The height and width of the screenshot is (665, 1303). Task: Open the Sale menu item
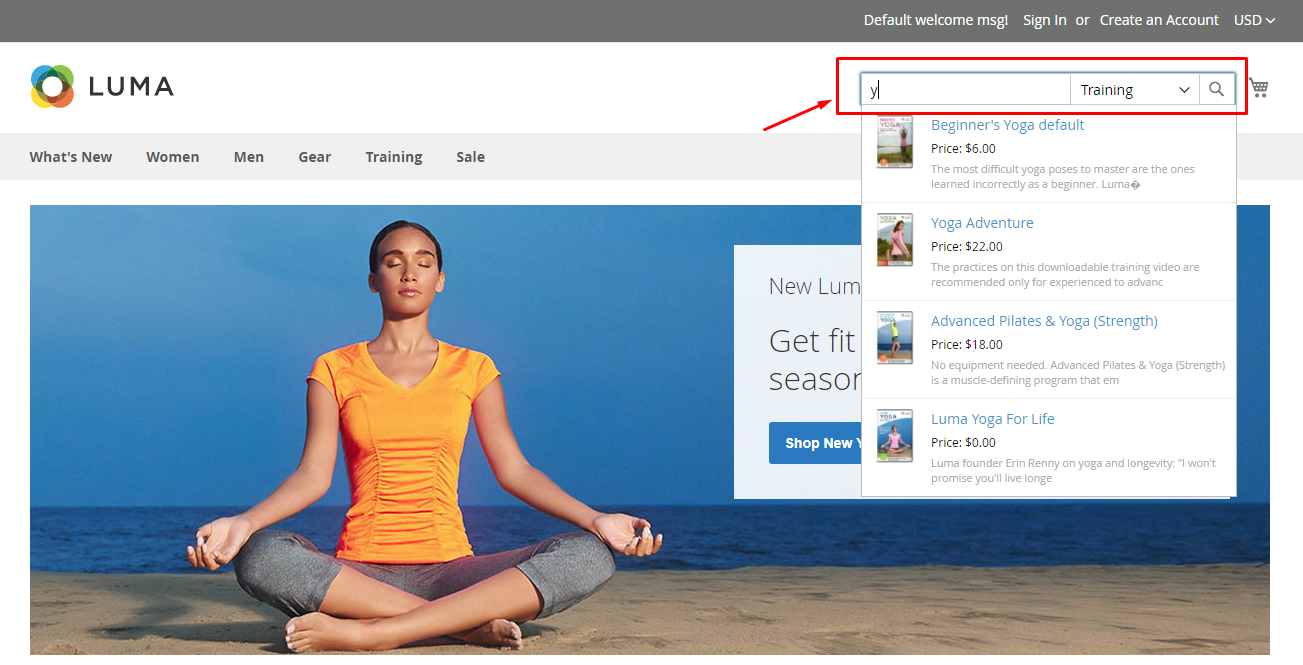[x=470, y=157]
